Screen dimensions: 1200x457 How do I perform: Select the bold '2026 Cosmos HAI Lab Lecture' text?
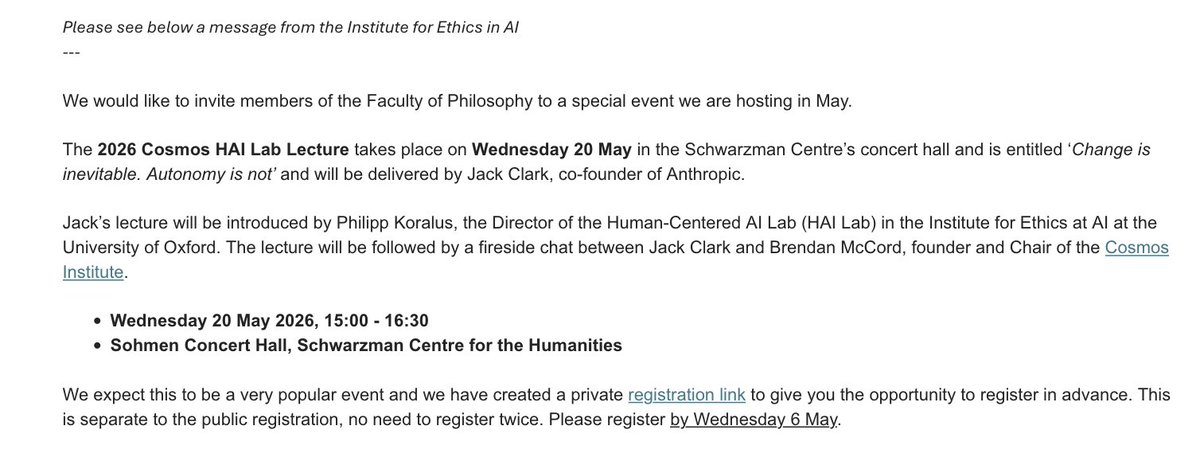point(223,150)
